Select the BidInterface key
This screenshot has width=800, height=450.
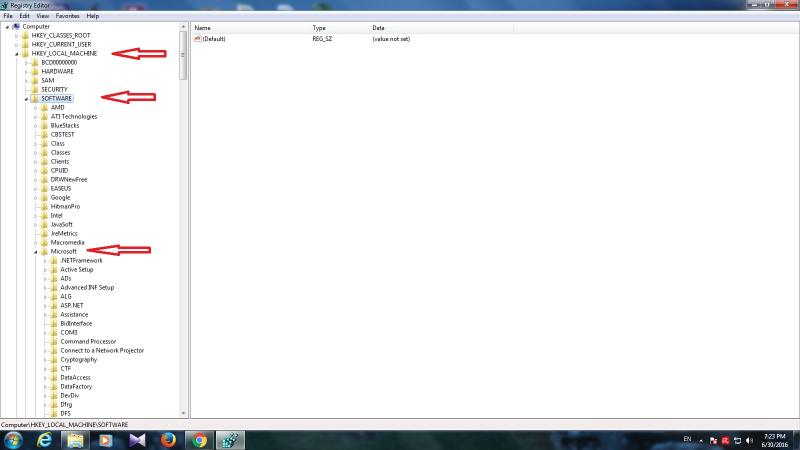point(76,323)
